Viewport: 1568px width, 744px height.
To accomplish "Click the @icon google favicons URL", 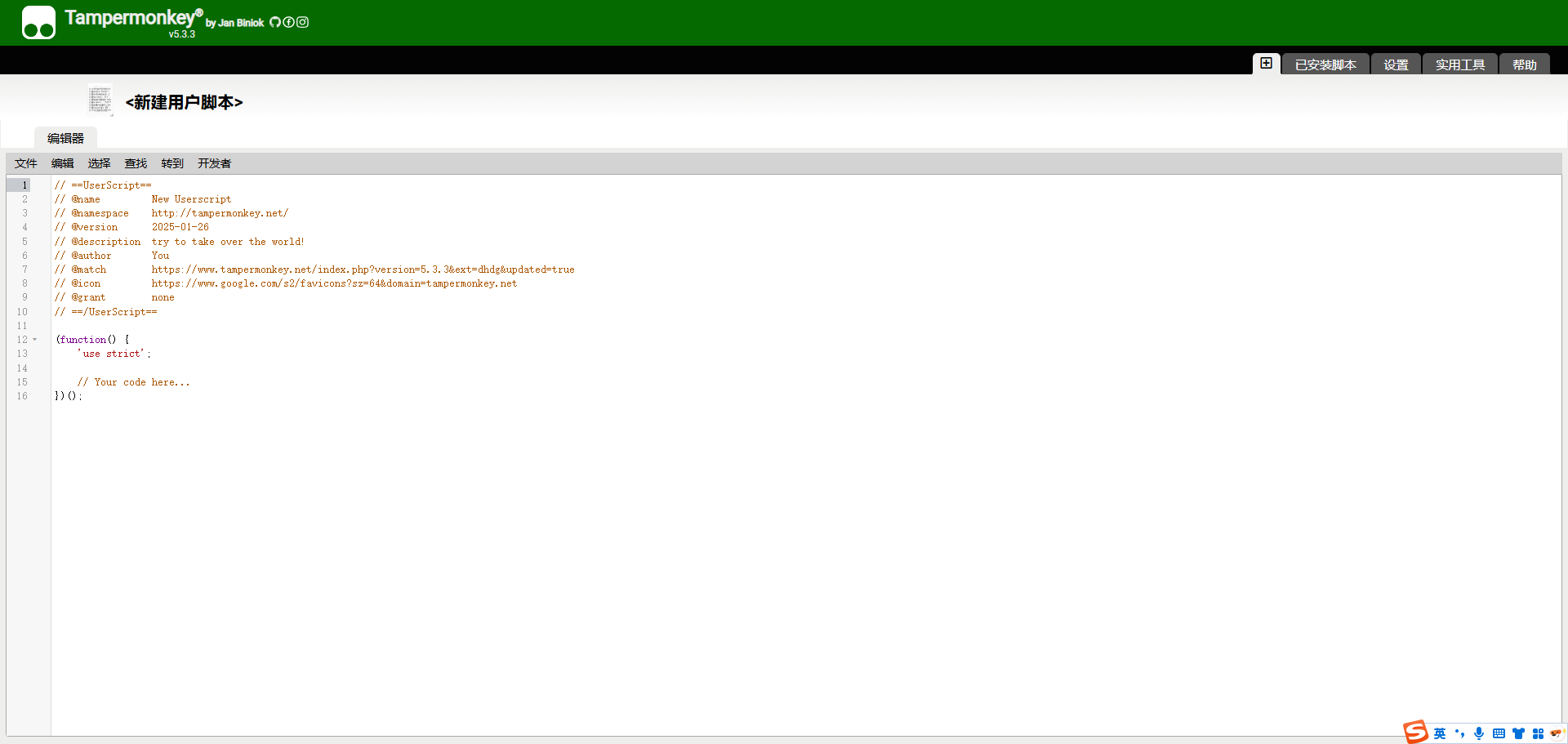I will coord(334,283).
